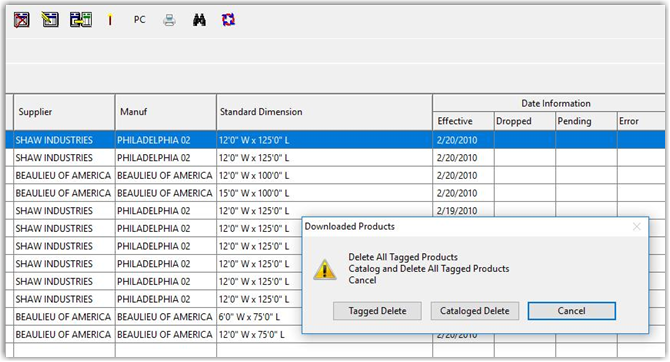
Task: Close the Downloaded Products dialog with X
Action: pyautogui.click(x=637, y=227)
